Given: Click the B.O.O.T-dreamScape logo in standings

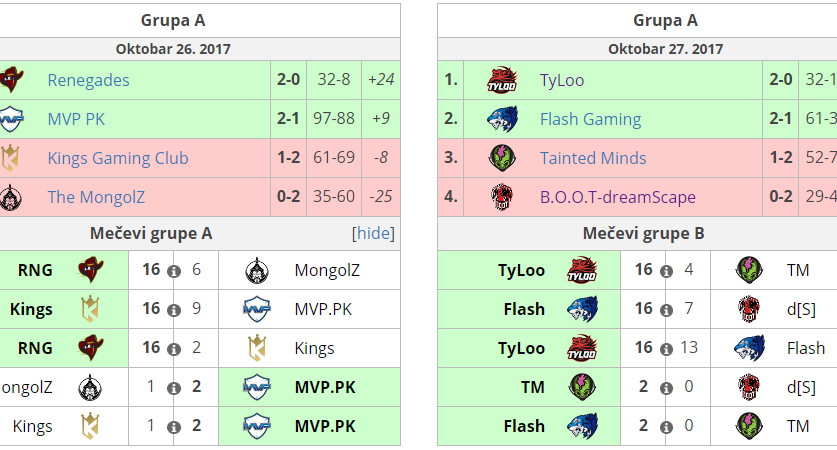Looking at the screenshot, I should pos(501,197).
